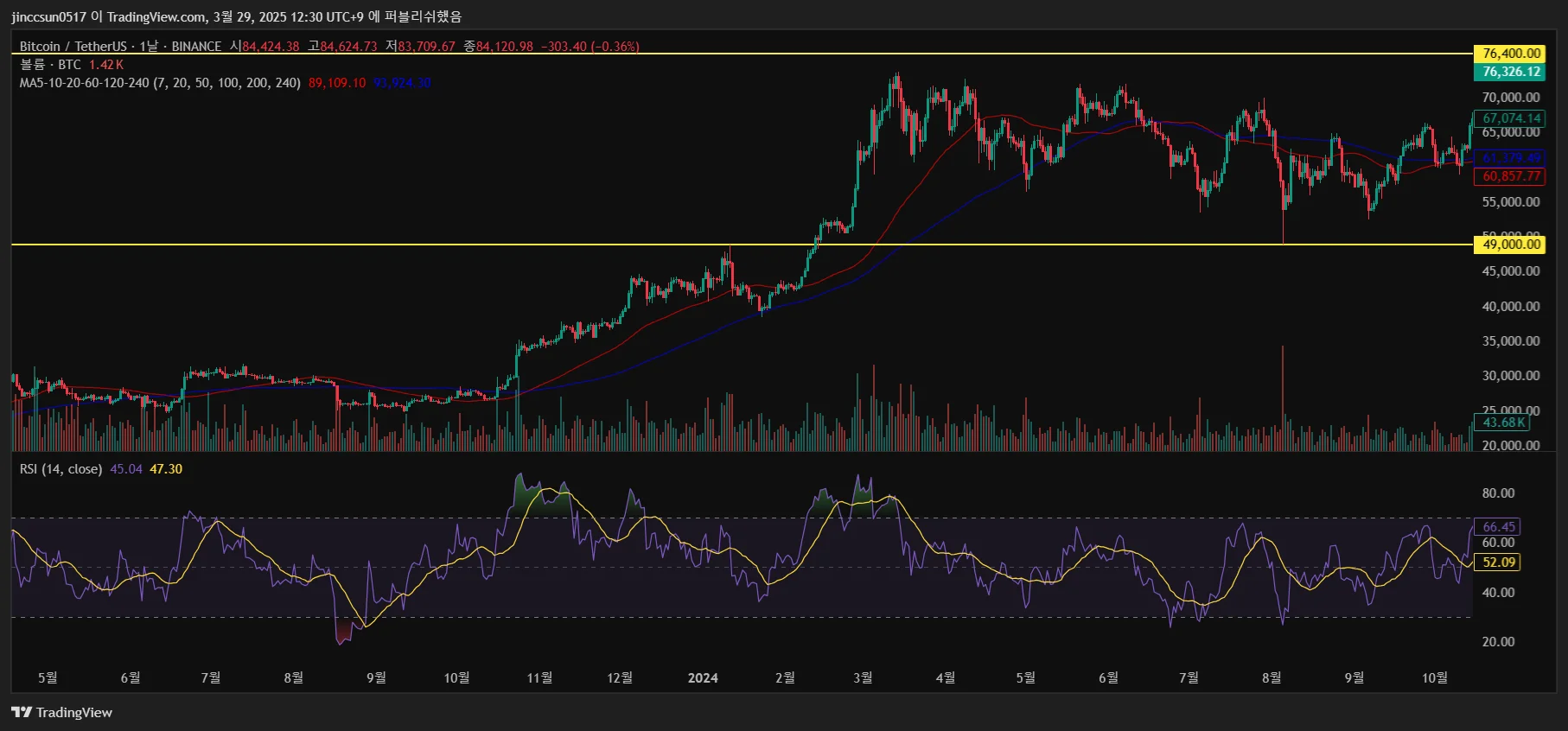
Task: Click the 2024 year time axis label
Action: click(703, 678)
